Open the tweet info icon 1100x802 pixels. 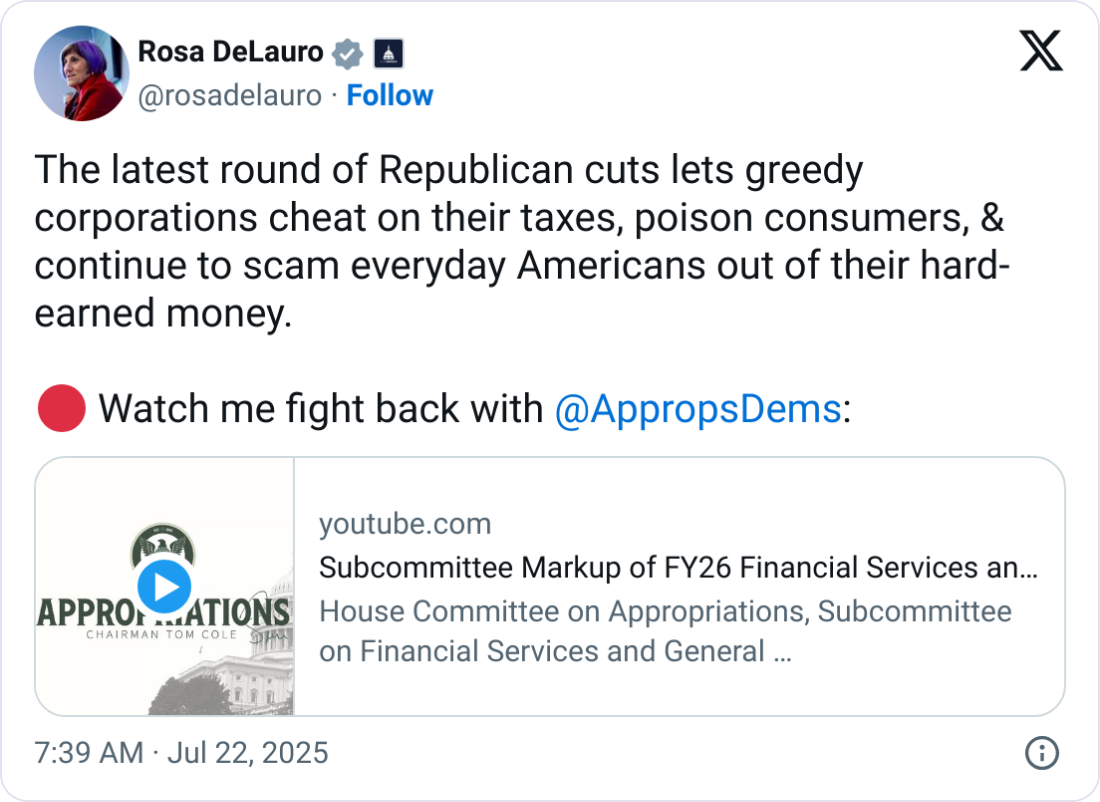(x=1042, y=752)
